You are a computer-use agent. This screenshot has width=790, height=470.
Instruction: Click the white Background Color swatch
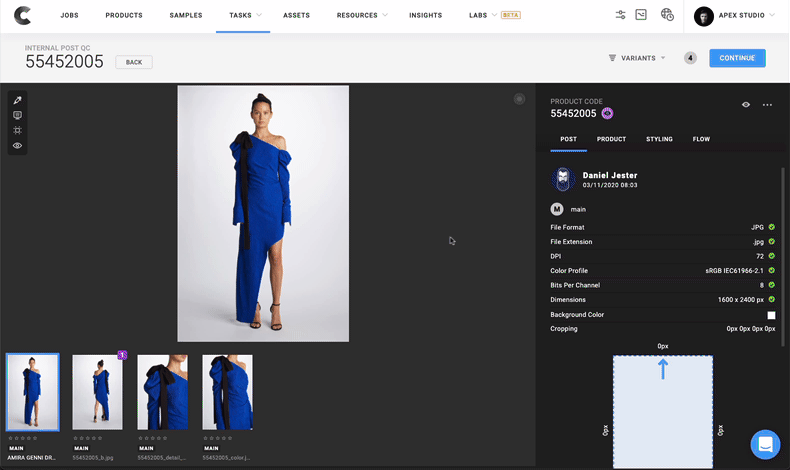coord(771,315)
